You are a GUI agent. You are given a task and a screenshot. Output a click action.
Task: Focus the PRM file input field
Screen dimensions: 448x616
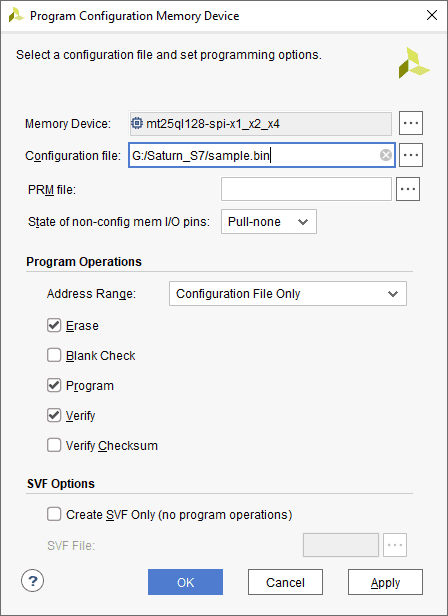point(307,189)
